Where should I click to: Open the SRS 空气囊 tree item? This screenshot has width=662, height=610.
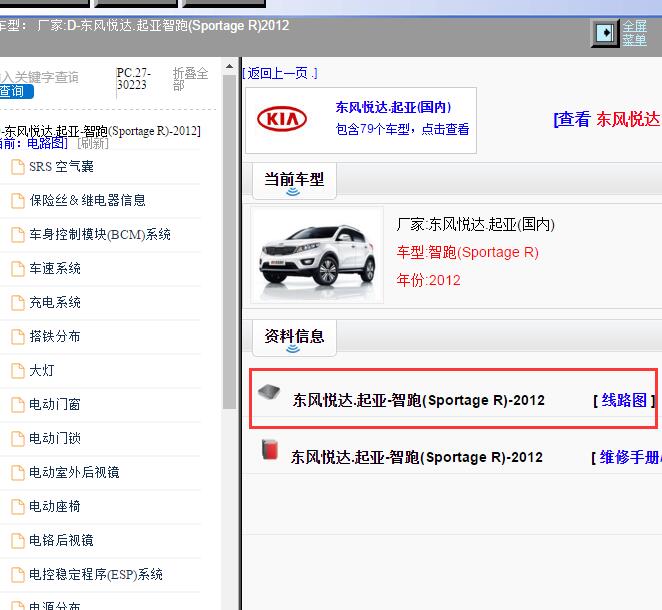pyautogui.click(x=62, y=167)
